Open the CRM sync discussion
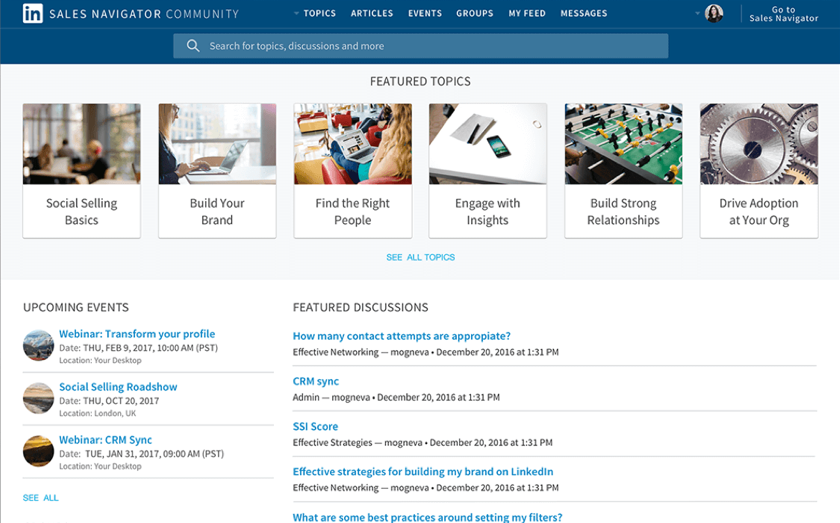Viewport: 840px width, 523px height. (316, 382)
